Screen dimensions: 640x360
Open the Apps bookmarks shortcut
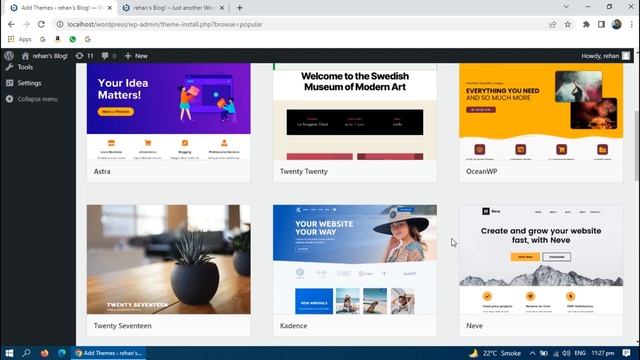click(x=20, y=39)
